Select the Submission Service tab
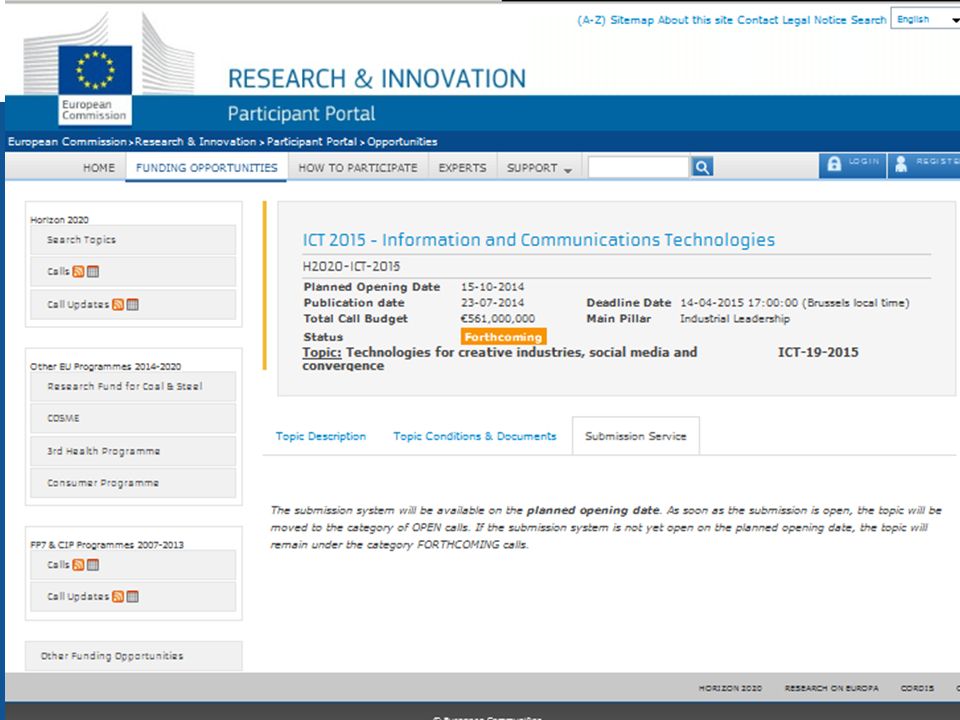Viewport: 960px width, 720px height. (x=636, y=436)
